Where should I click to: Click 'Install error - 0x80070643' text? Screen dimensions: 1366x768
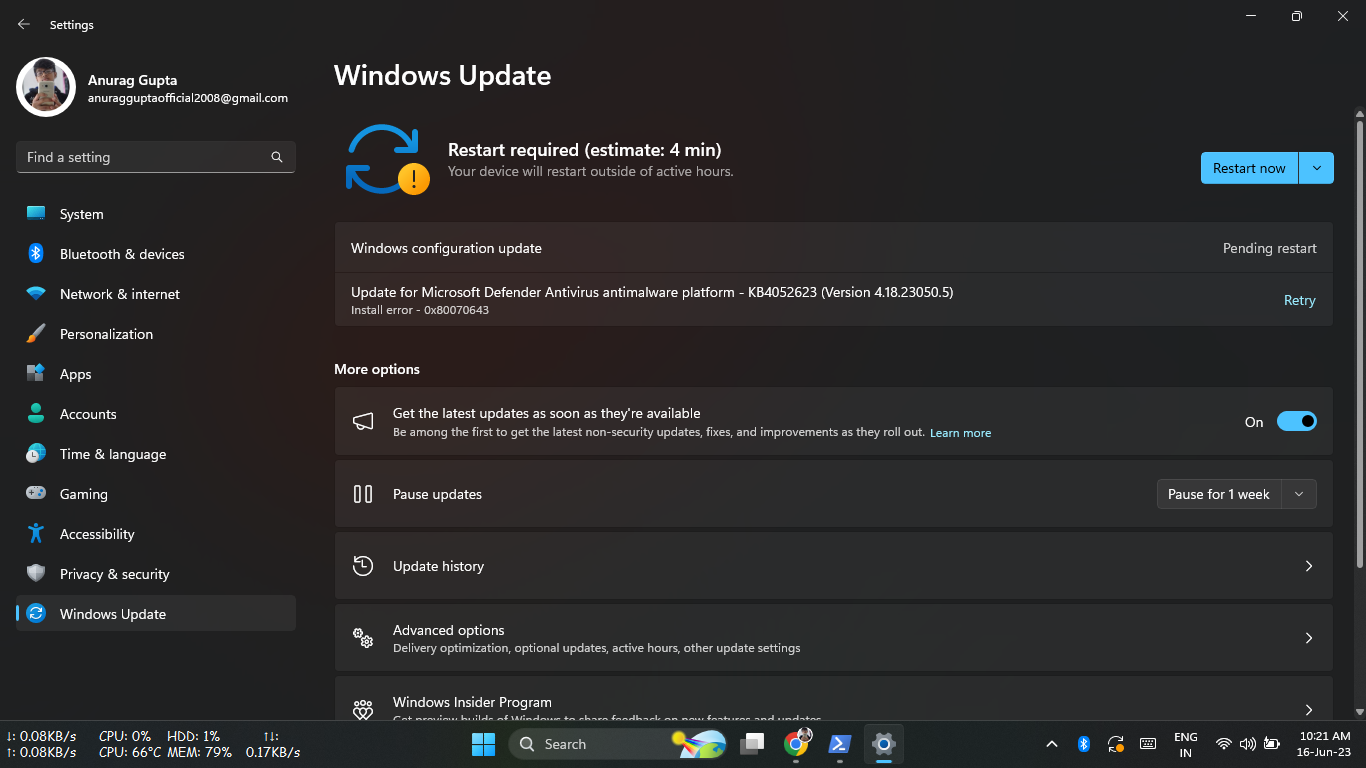[x=420, y=310]
